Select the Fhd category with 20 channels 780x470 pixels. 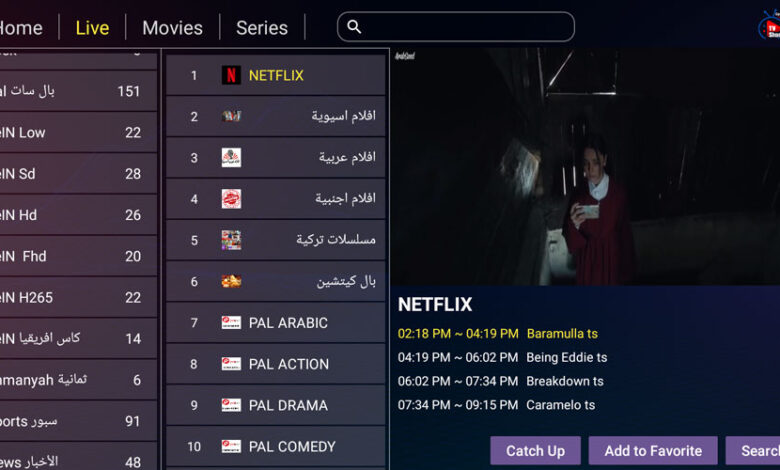pyautogui.click(x=78, y=256)
